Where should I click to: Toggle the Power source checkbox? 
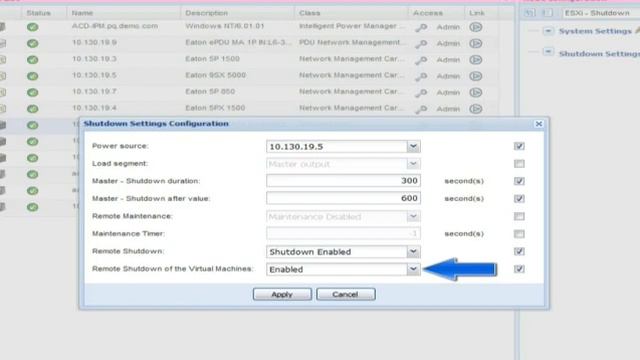pyautogui.click(x=519, y=146)
